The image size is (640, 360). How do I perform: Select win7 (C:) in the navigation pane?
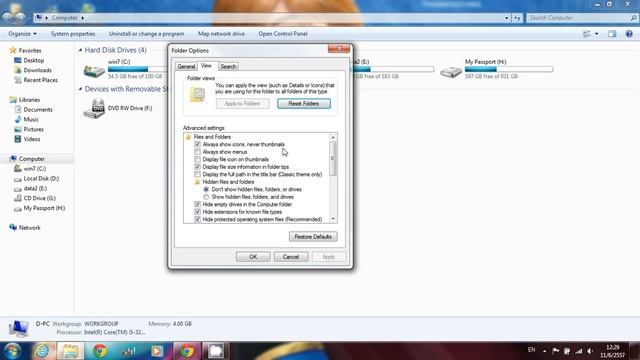click(35, 169)
